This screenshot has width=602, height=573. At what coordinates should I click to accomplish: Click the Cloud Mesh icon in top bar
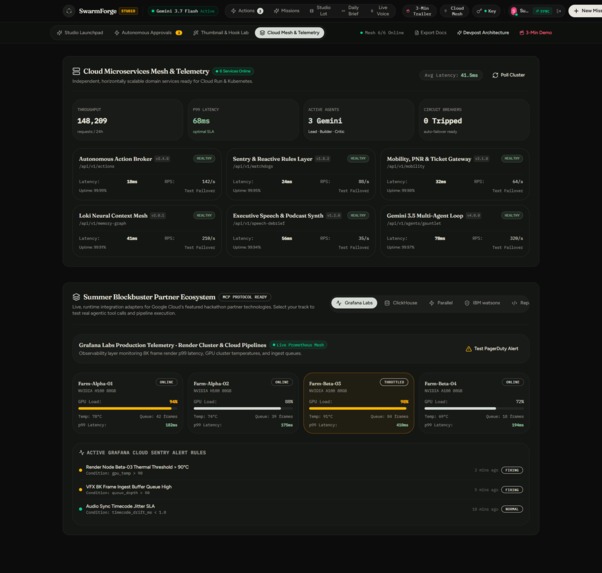[x=445, y=11]
